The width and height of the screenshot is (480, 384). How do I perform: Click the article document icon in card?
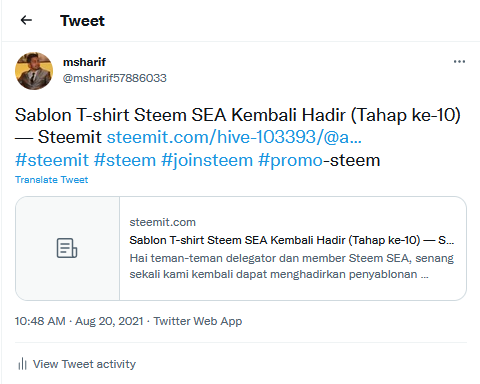click(x=67, y=248)
